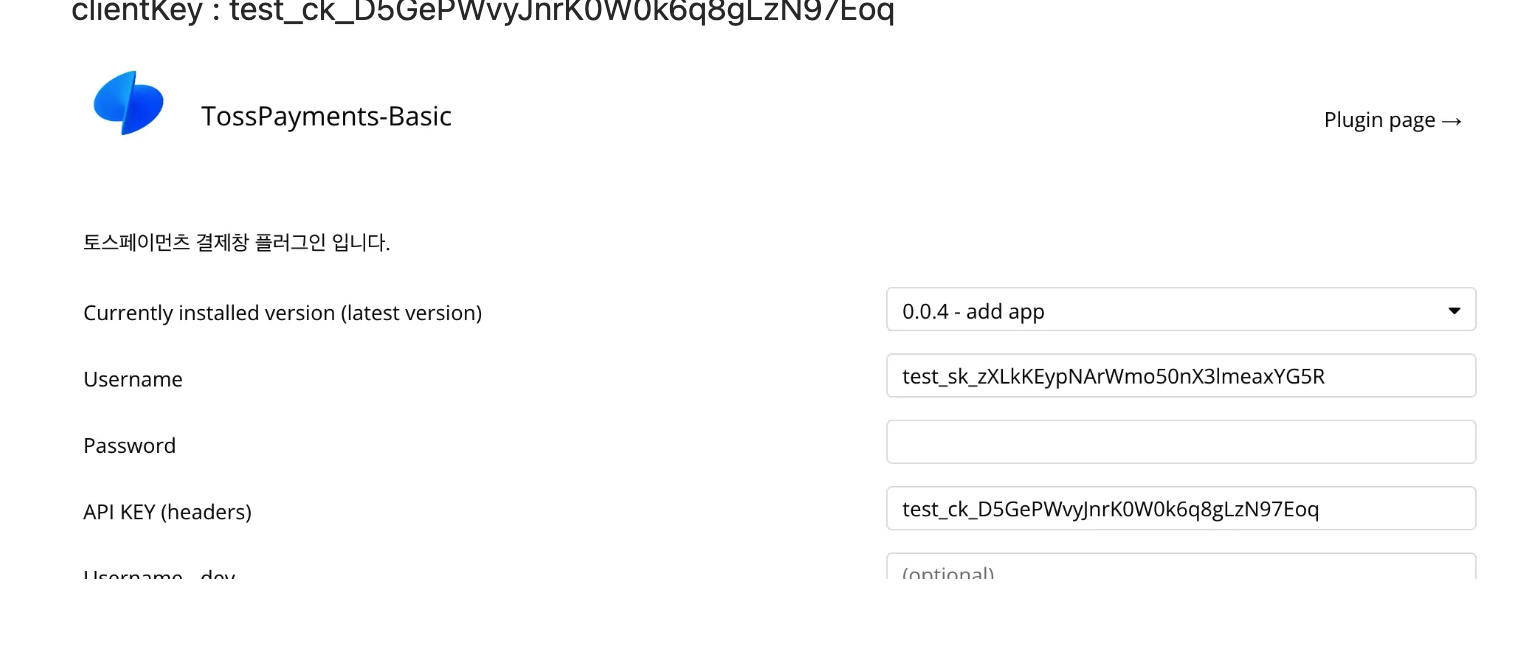Click the Username field label
This screenshot has width=1536, height=666.
[x=133, y=379]
